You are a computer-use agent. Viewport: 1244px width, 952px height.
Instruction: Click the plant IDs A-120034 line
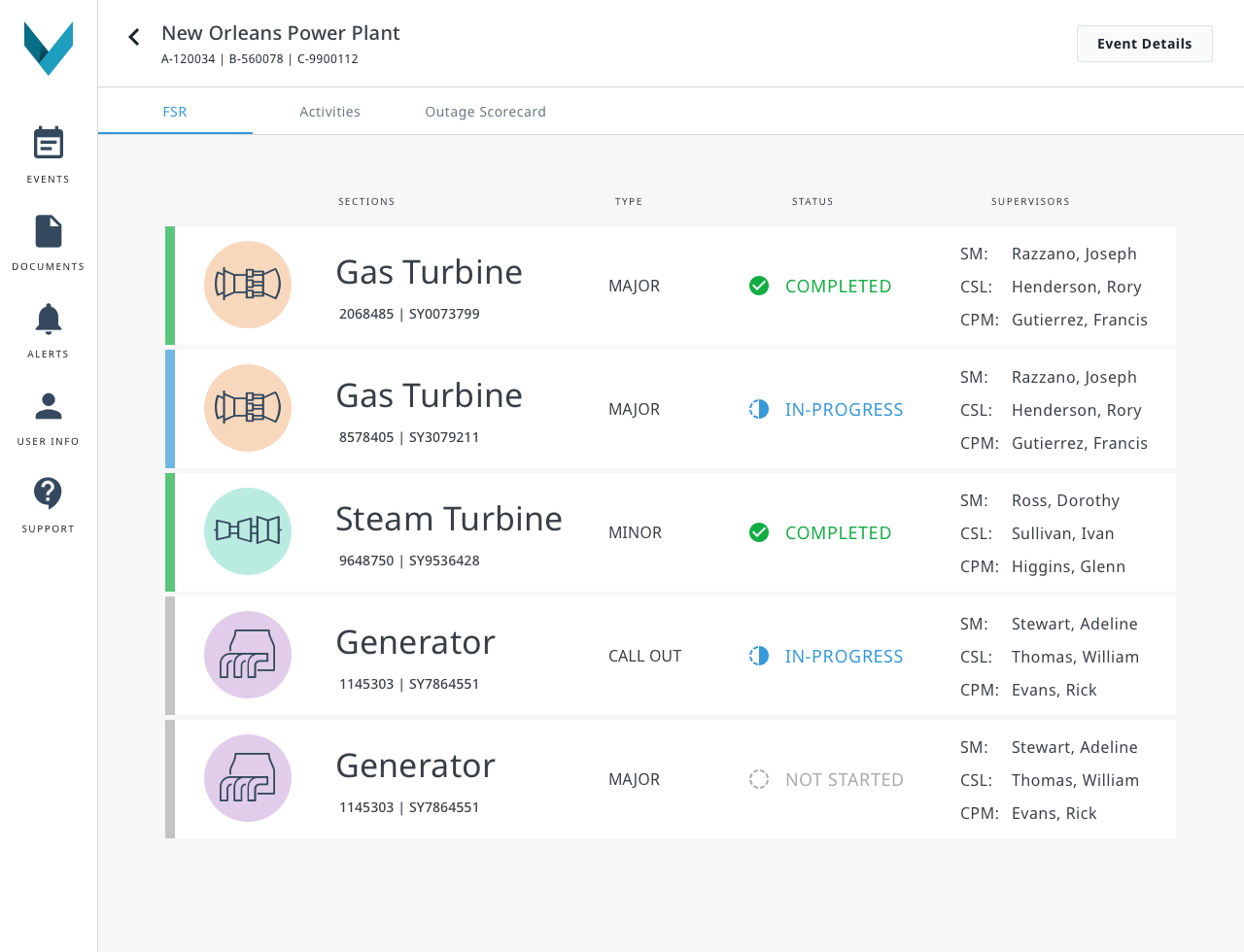pyautogui.click(x=259, y=59)
